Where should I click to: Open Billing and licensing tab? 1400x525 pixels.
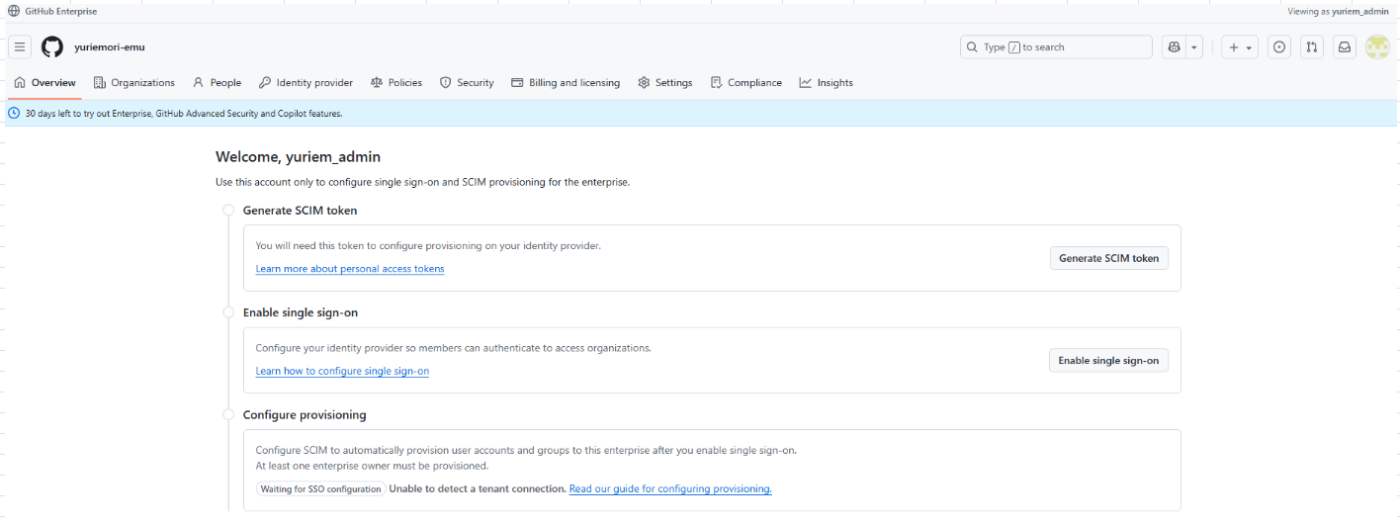pyautogui.click(x=566, y=83)
